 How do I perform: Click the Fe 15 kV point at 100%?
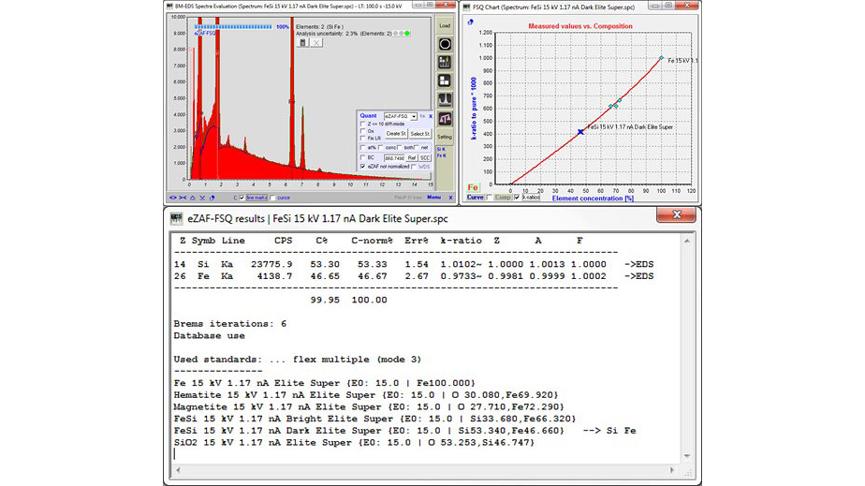661,58
